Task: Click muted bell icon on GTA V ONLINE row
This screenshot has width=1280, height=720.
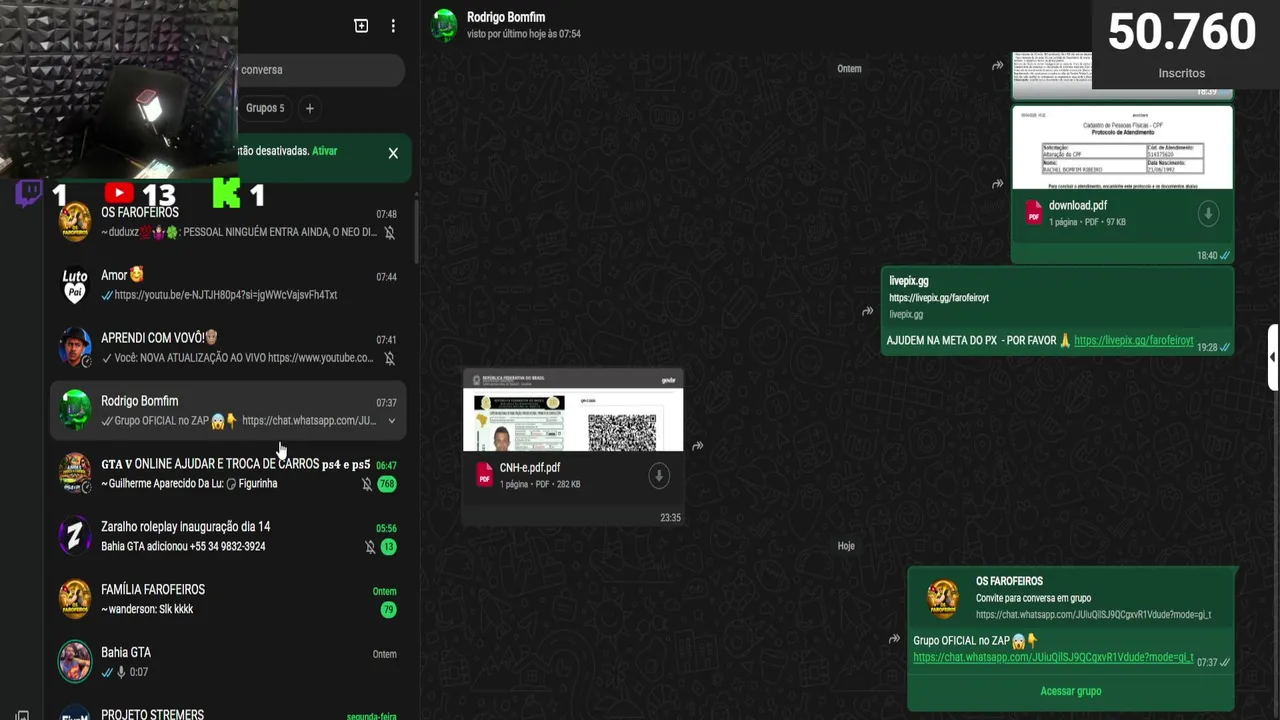Action: (367, 484)
